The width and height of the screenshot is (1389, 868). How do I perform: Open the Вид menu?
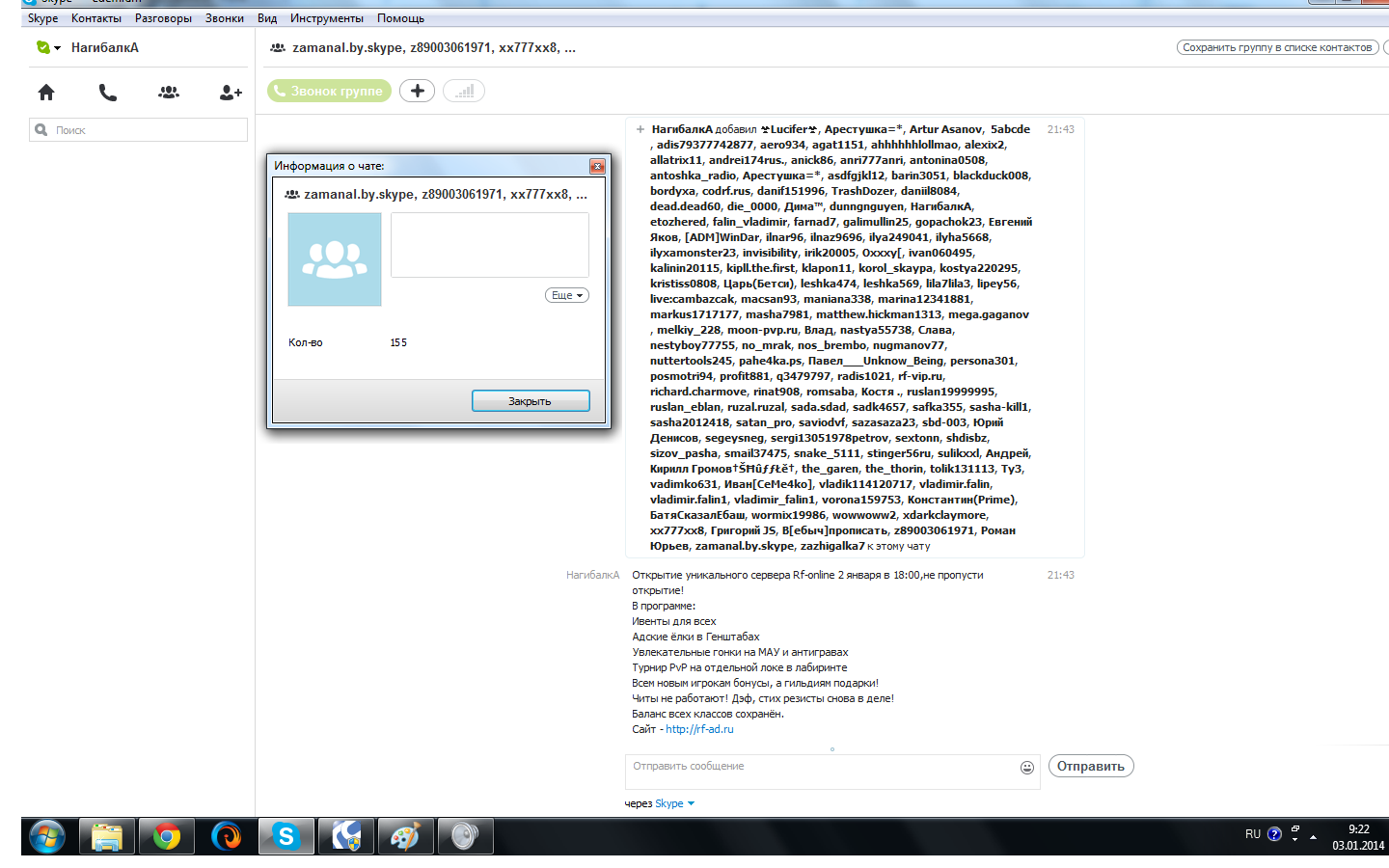267,18
